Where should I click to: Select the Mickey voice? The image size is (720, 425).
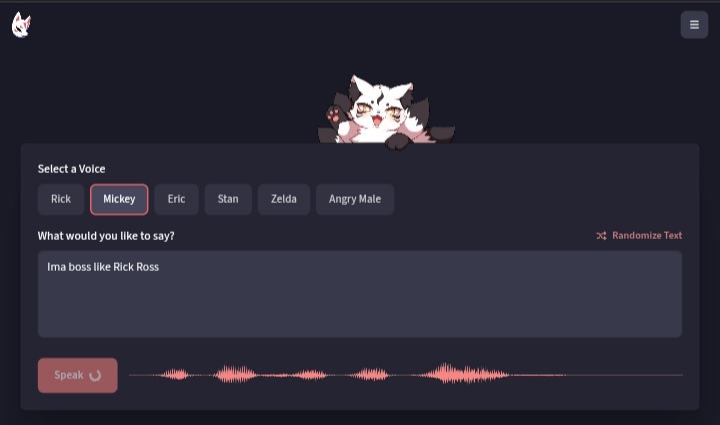[x=119, y=199]
